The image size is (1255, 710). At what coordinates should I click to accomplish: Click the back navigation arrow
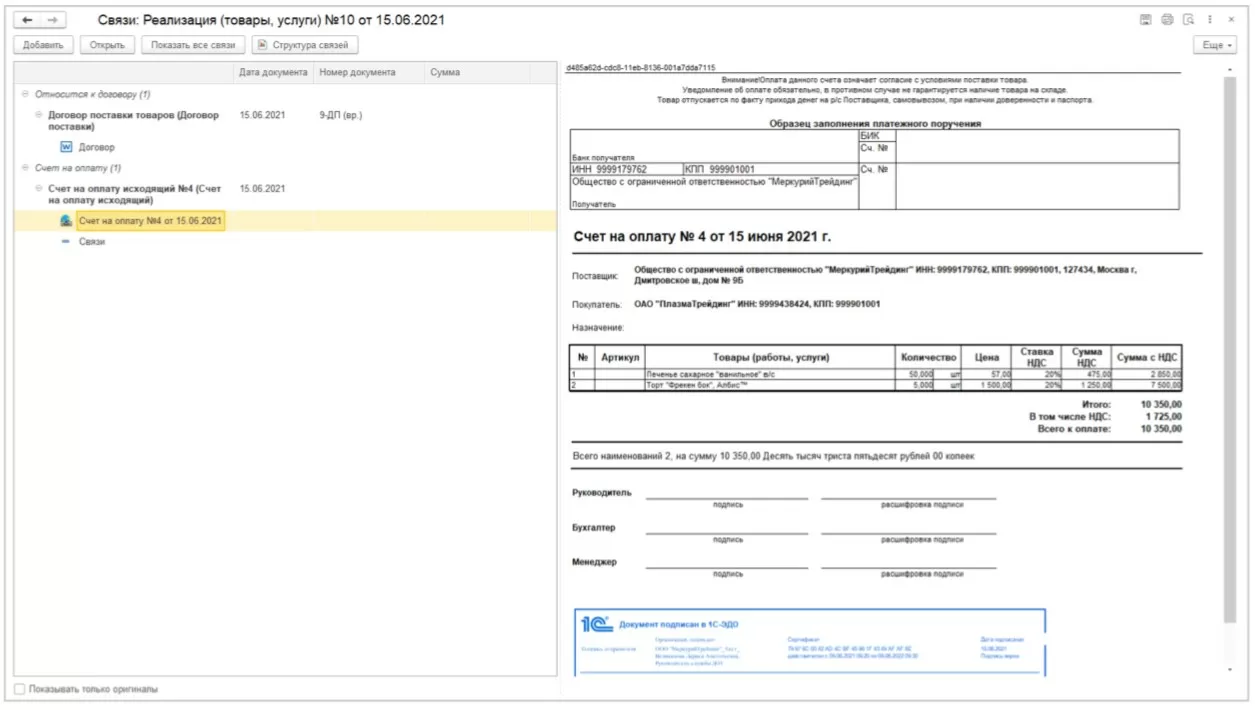tap(28, 20)
